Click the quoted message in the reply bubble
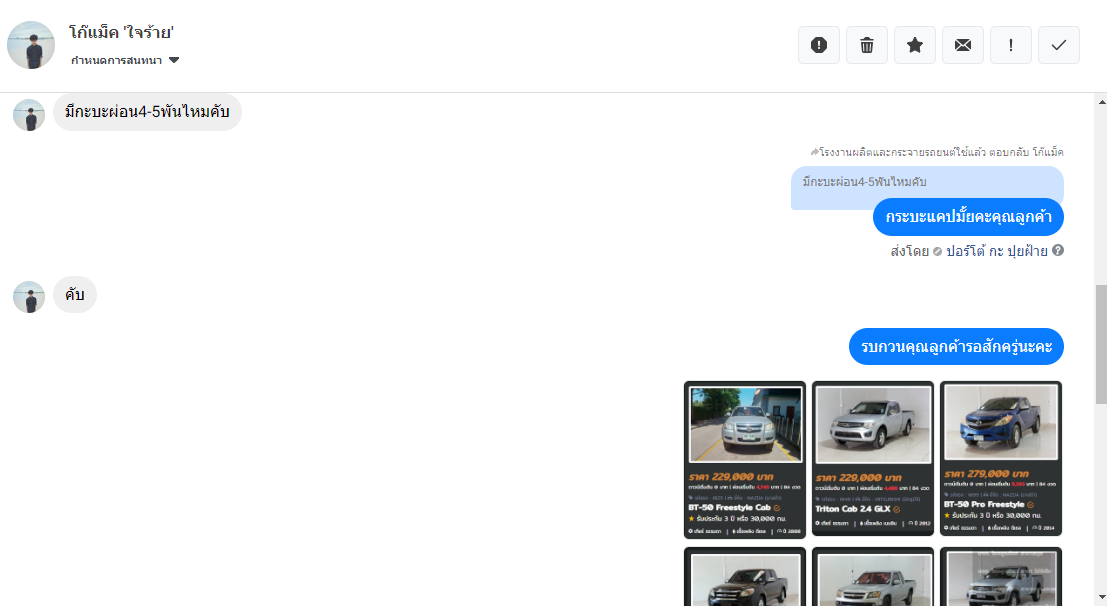 (927, 184)
